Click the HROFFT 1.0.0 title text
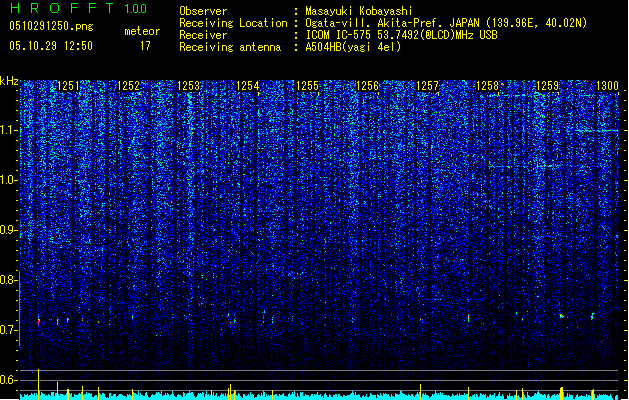629x400 pixels. (x=79, y=8)
